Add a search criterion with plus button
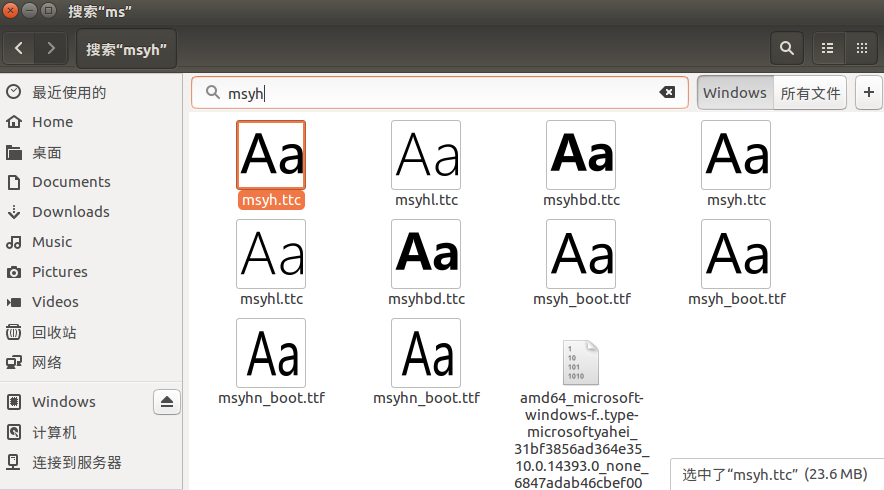This screenshot has width=884, height=490. click(869, 92)
